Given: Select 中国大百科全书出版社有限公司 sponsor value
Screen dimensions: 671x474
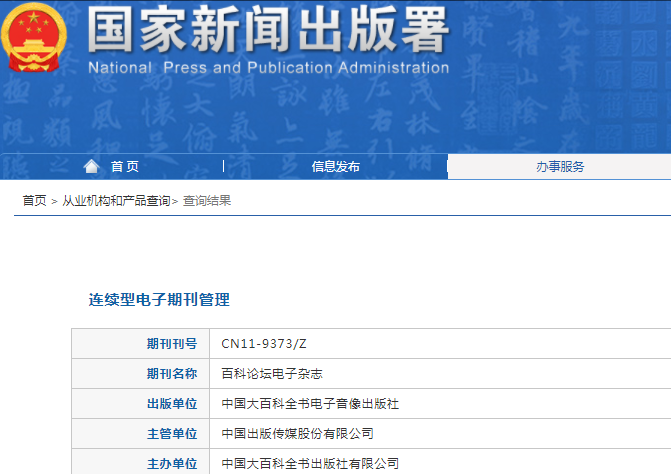Looking at the screenshot, I should 310,464.
